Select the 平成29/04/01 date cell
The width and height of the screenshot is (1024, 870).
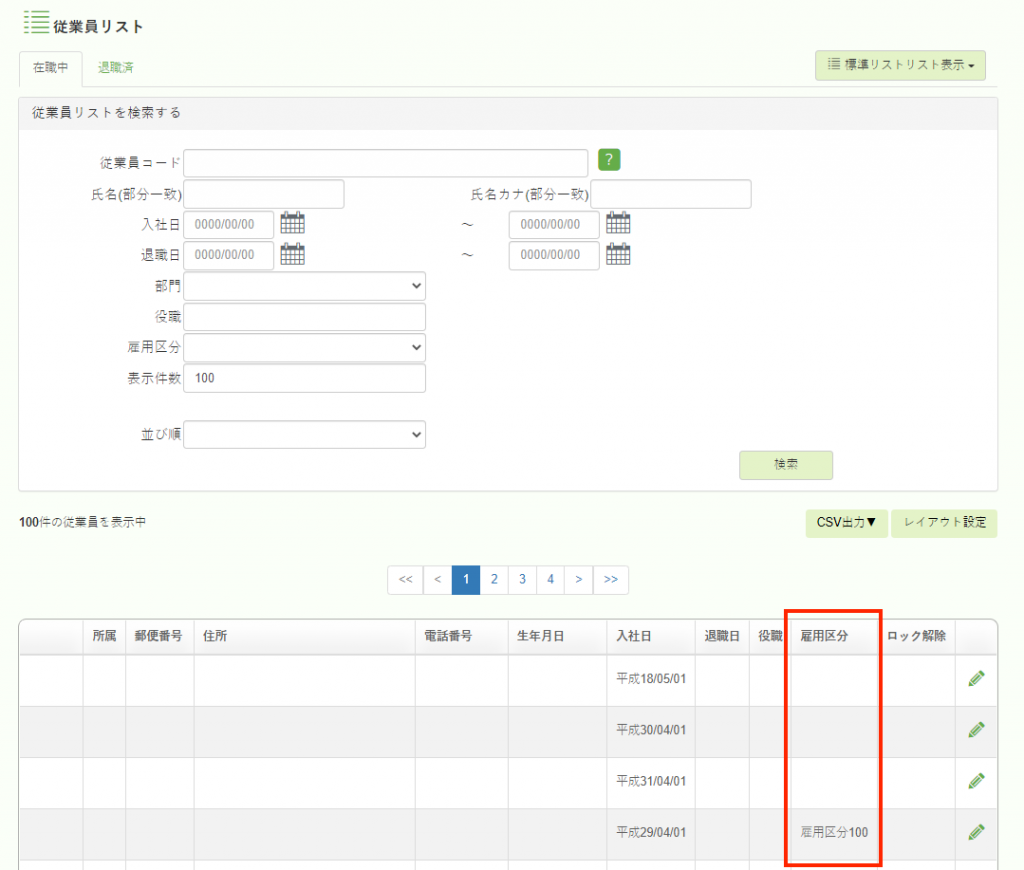[x=651, y=833]
